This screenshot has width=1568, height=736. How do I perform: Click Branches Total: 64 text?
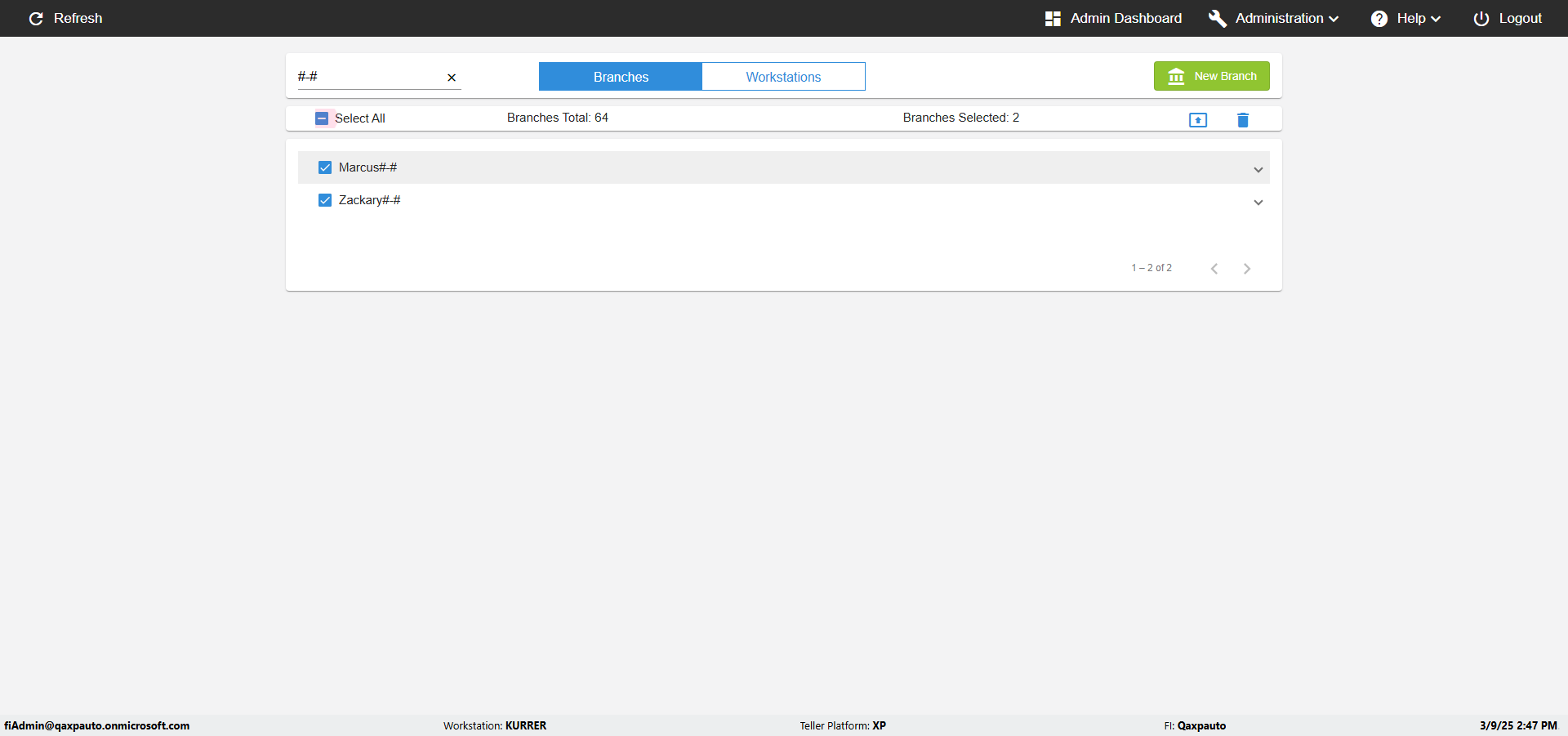pyautogui.click(x=558, y=118)
